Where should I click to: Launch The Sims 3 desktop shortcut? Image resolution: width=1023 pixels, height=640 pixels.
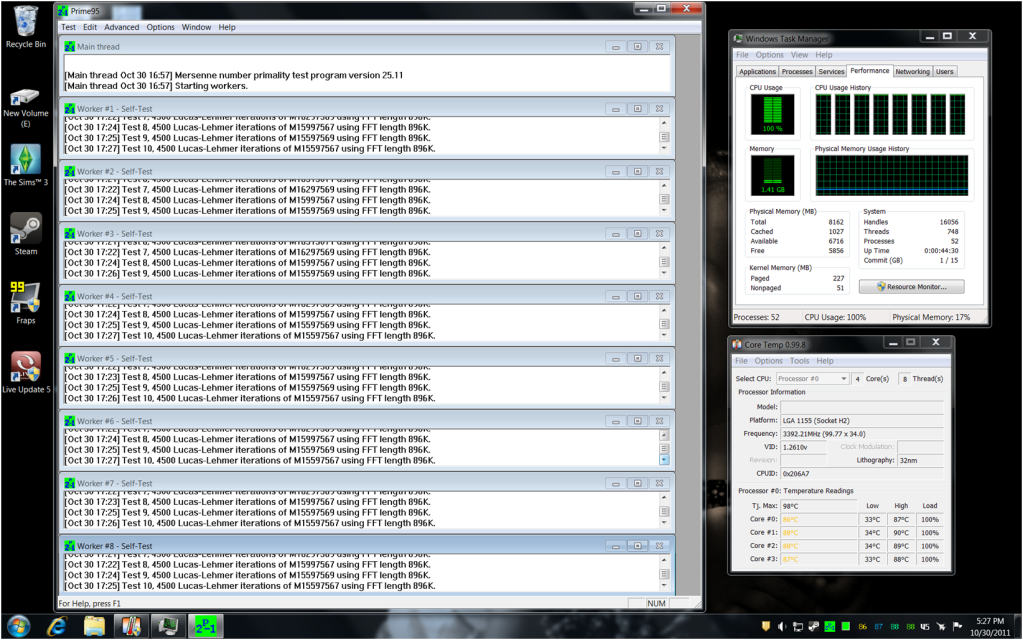click(25, 165)
